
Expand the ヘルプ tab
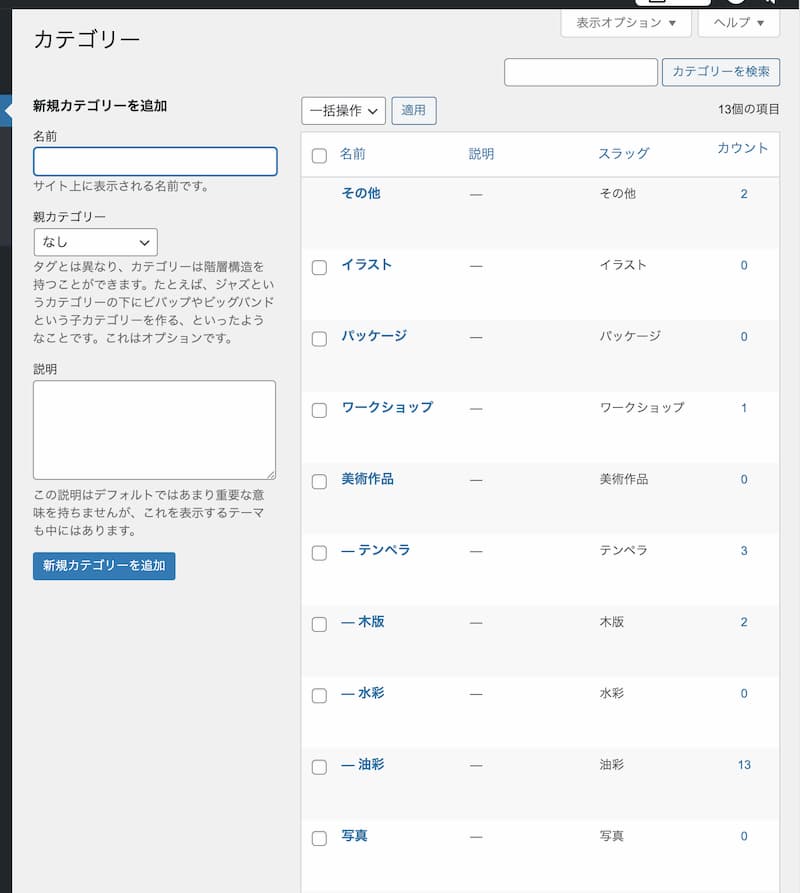(x=738, y=22)
